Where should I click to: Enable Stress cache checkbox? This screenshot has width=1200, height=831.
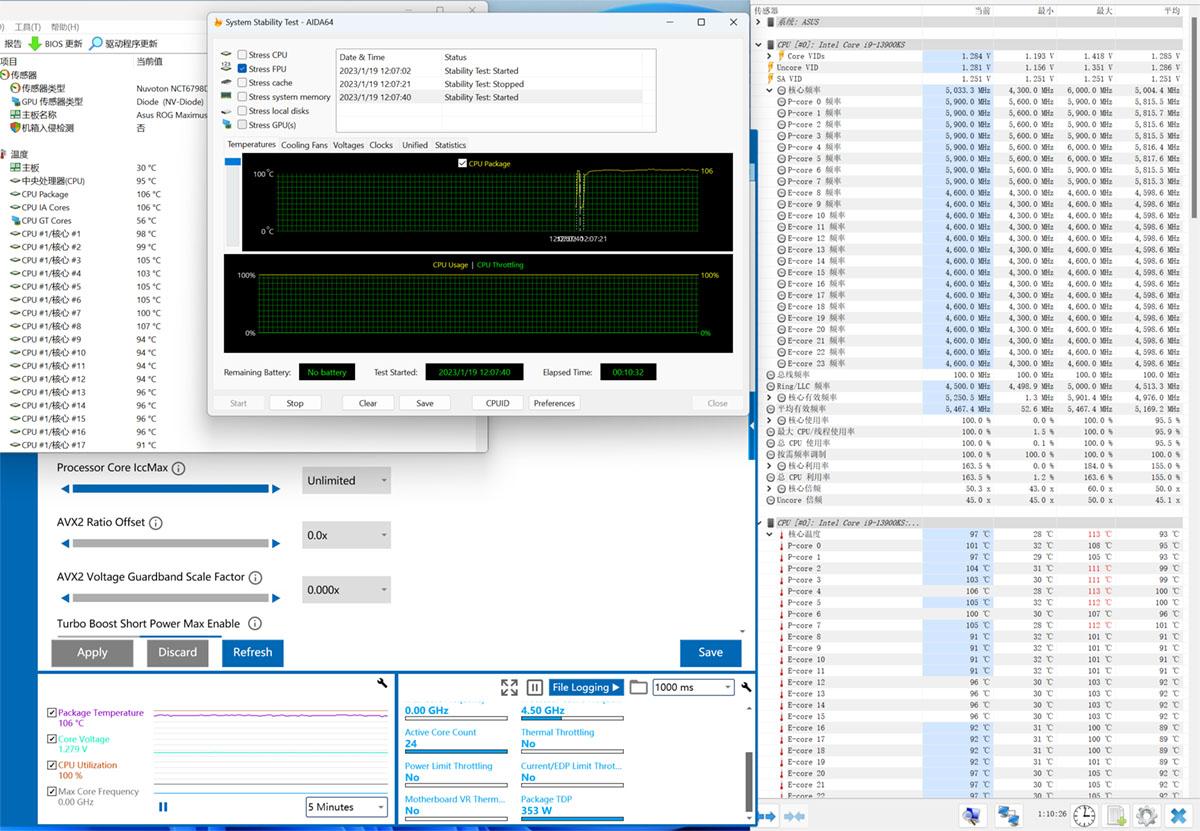pyautogui.click(x=242, y=83)
